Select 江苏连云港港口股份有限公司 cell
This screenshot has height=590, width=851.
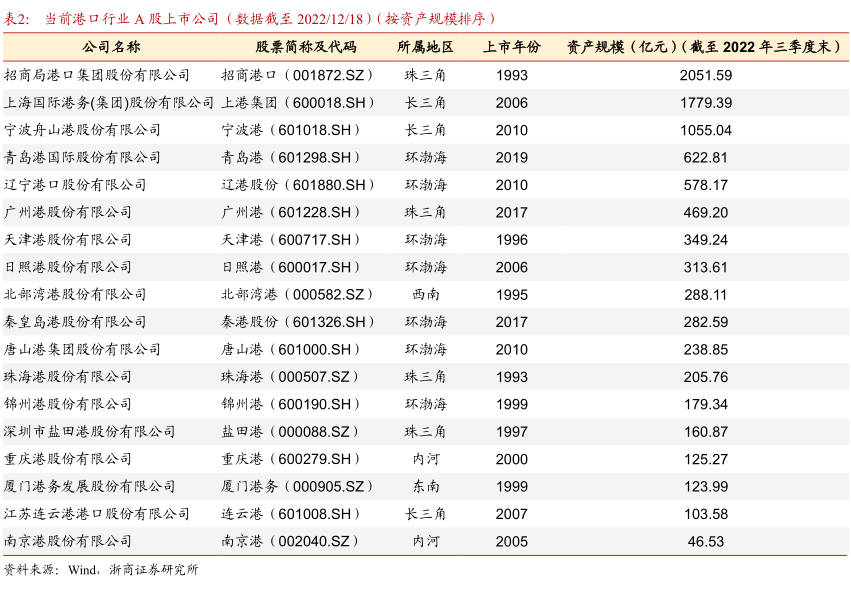pyautogui.click(x=97, y=513)
